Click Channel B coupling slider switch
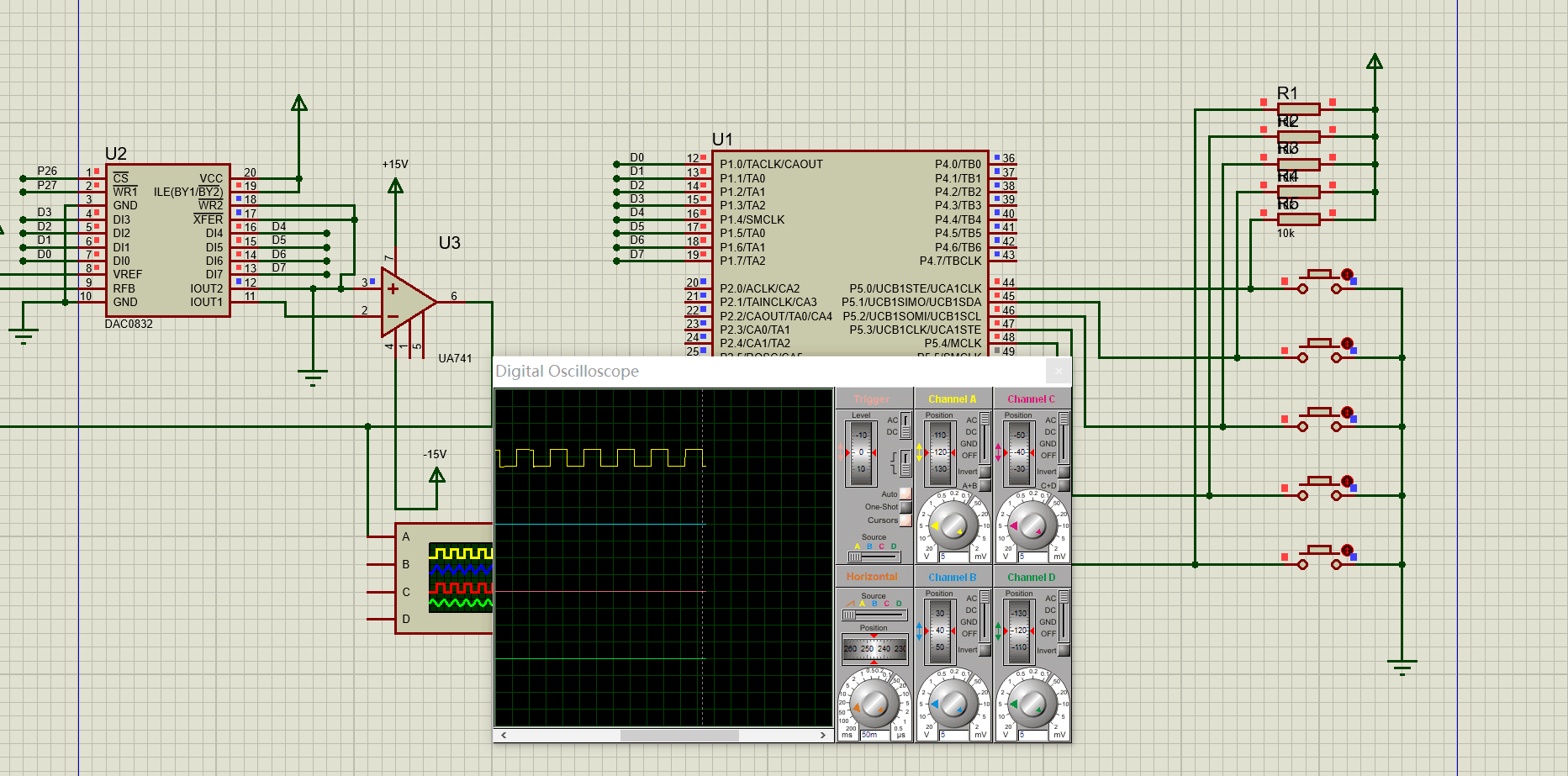Screen dimensions: 1568x776 tap(985, 616)
